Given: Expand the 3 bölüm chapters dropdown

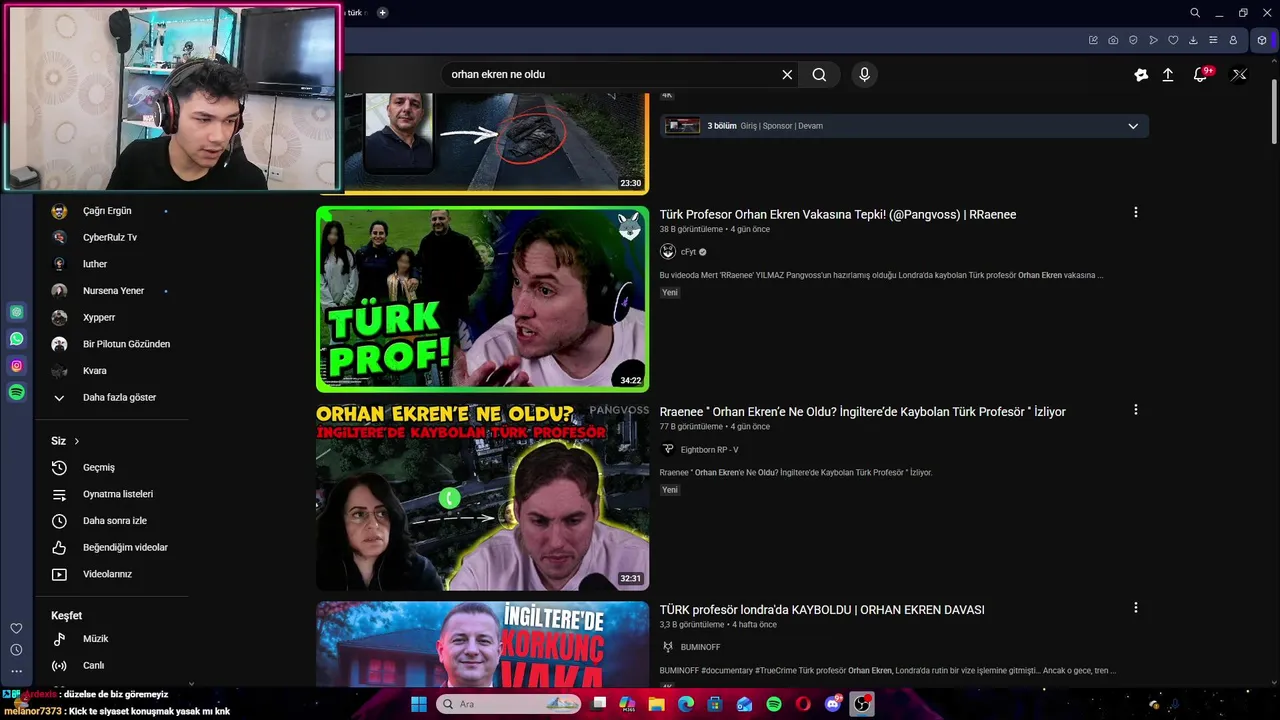Looking at the screenshot, I should pyautogui.click(x=1133, y=126).
